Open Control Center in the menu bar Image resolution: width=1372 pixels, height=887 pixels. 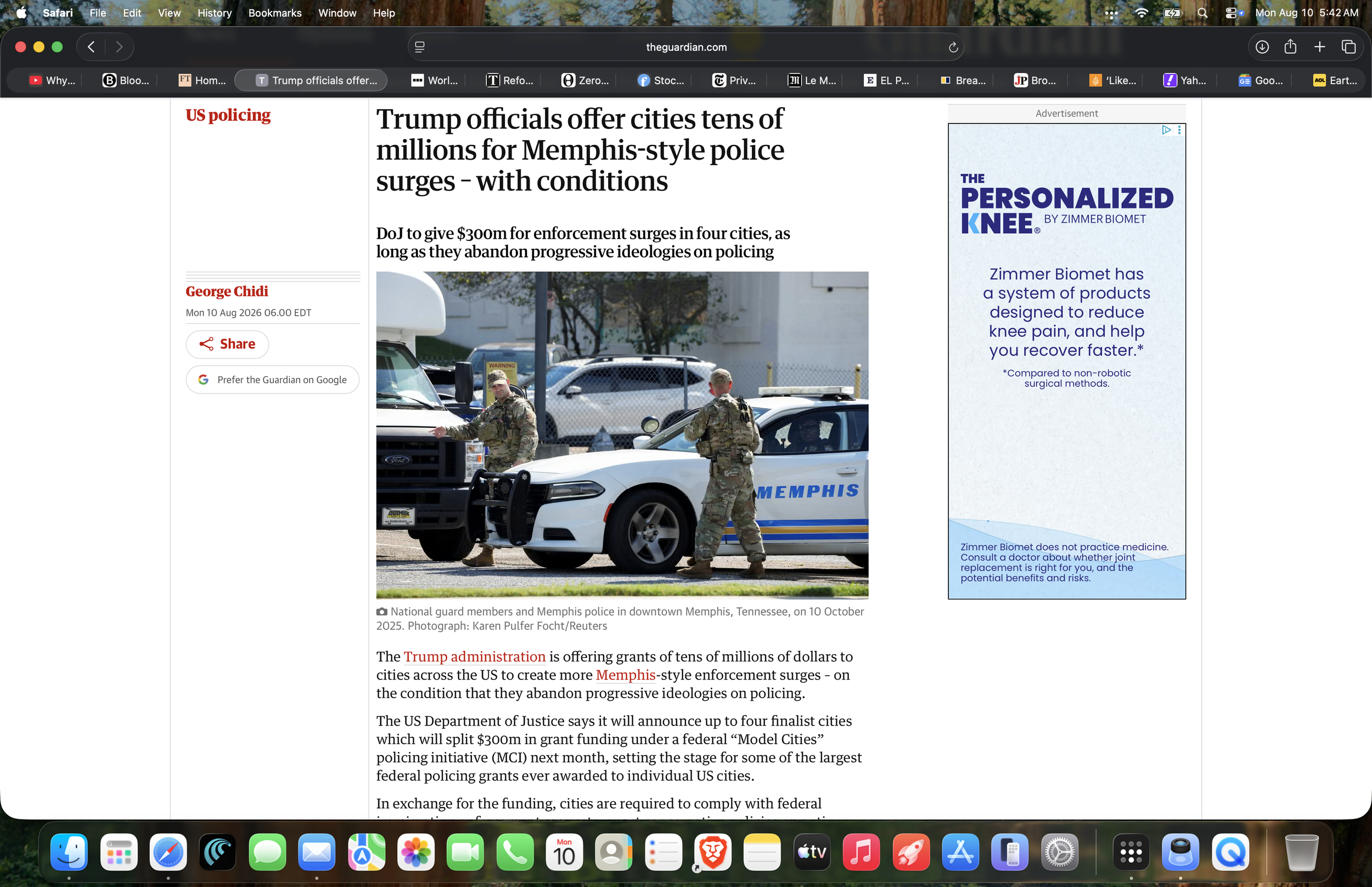pos(1232,13)
